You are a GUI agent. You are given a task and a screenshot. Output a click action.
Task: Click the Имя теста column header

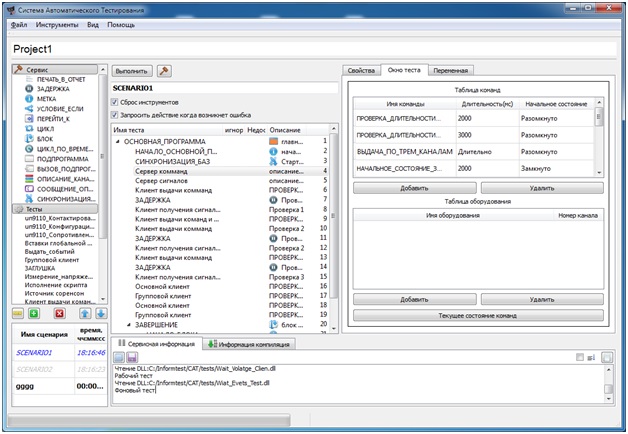167,130
